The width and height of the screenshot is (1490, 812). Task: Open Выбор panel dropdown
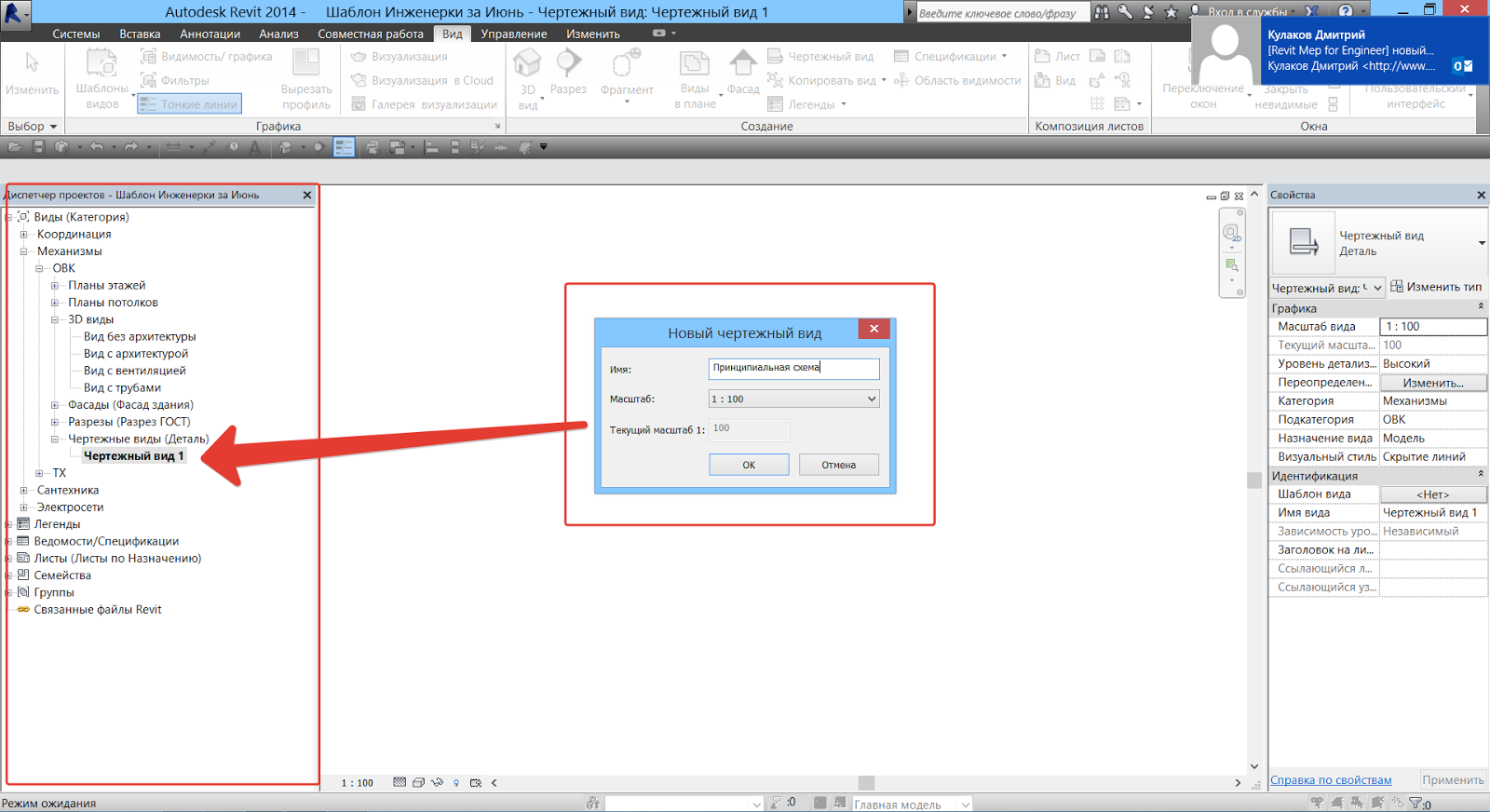tap(33, 126)
